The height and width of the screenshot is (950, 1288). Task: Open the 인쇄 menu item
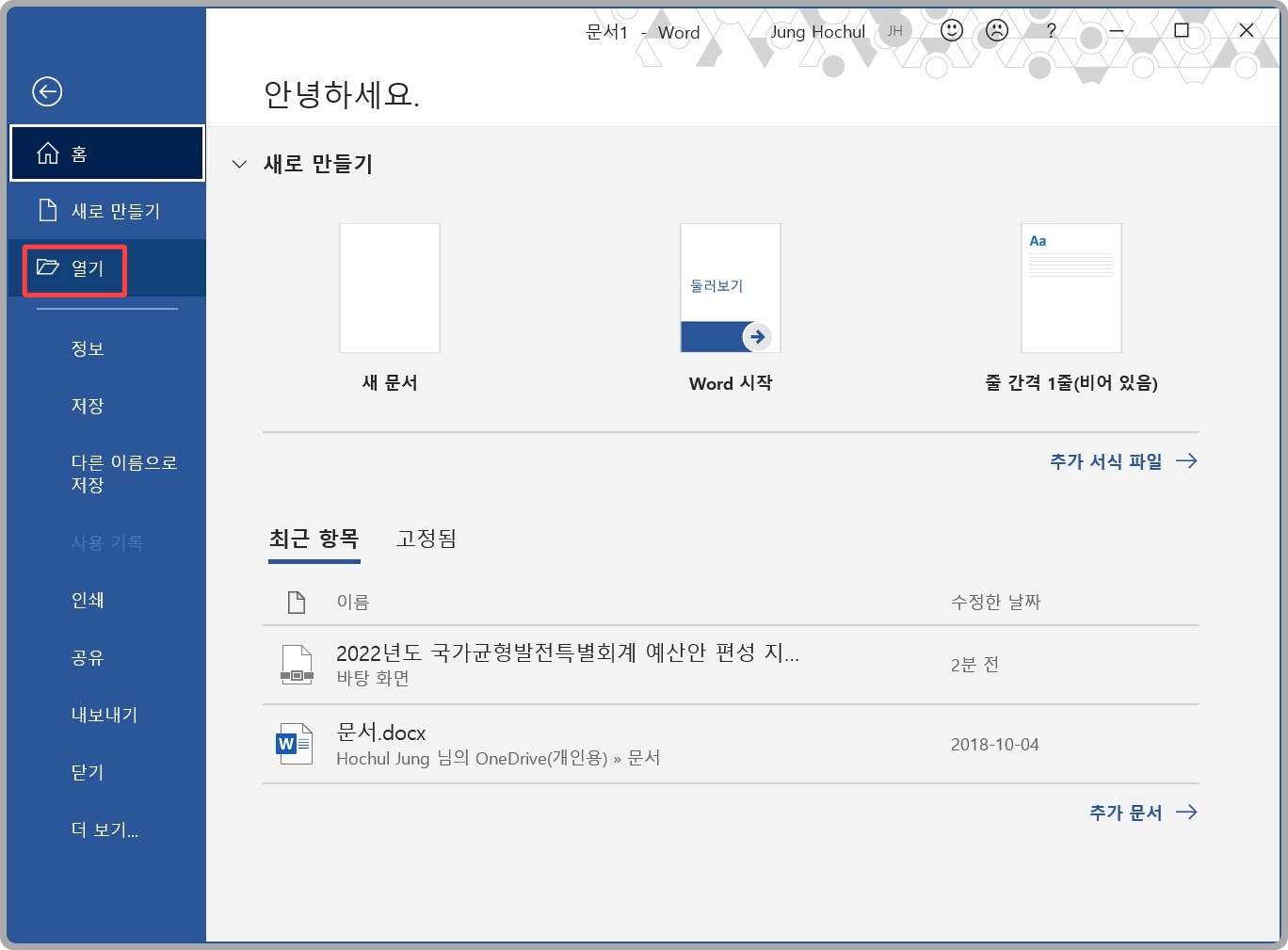(88, 600)
